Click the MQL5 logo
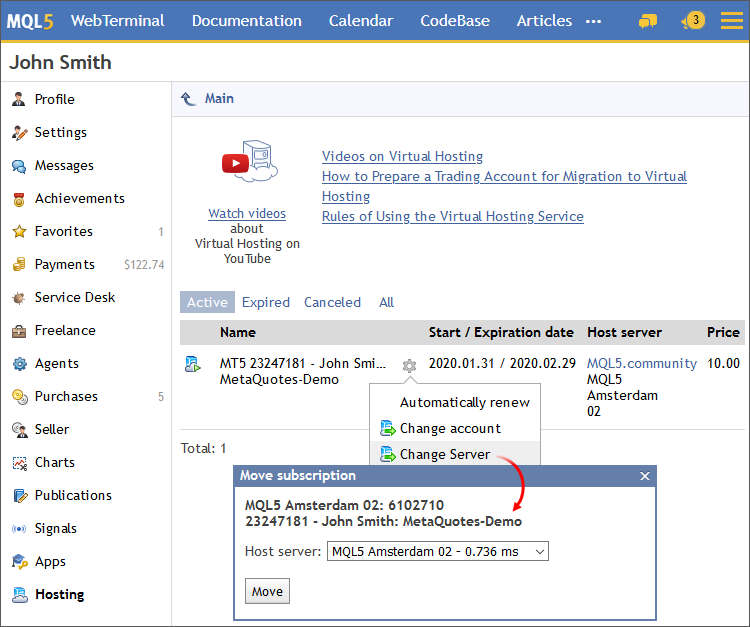This screenshot has width=750, height=627. (x=30, y=22)
